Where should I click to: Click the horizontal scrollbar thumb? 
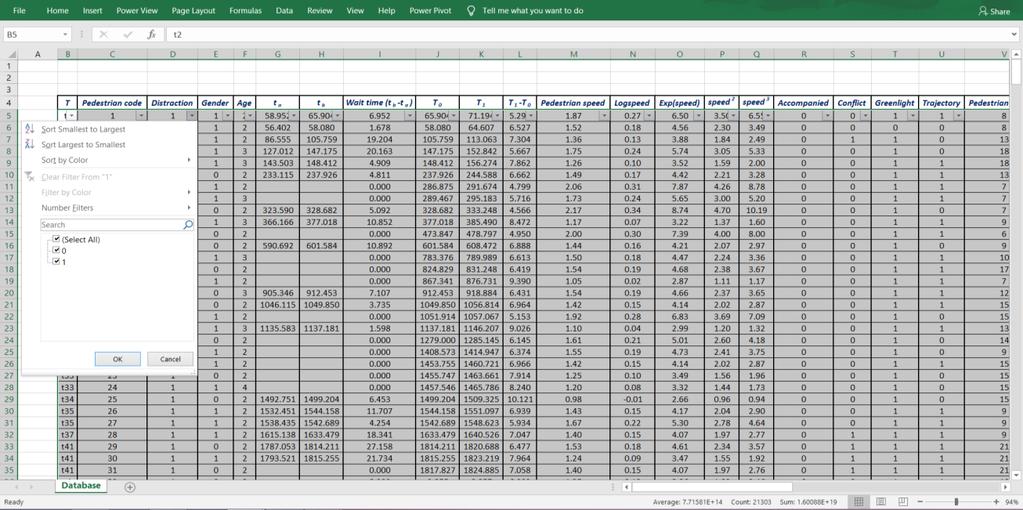point(712,487)
